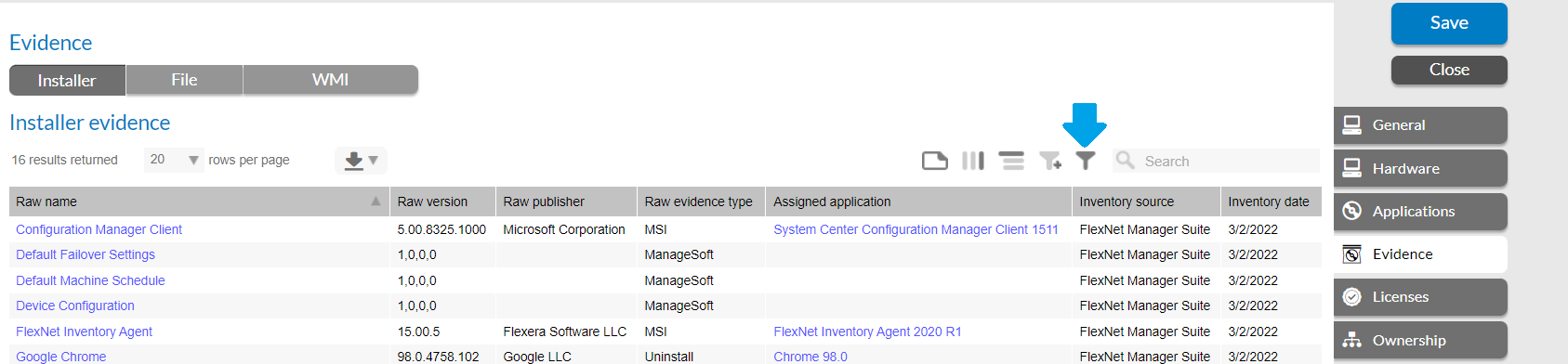The height and width of the screenshot is (364, 1568).
Task: Select the 16 results returned text
Action: coord(65,160)
